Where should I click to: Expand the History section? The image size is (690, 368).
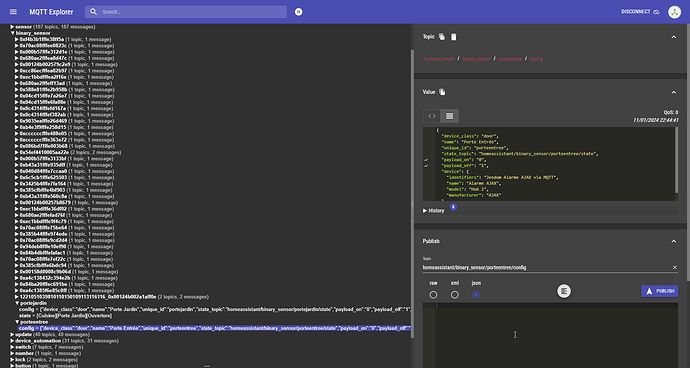434,211
